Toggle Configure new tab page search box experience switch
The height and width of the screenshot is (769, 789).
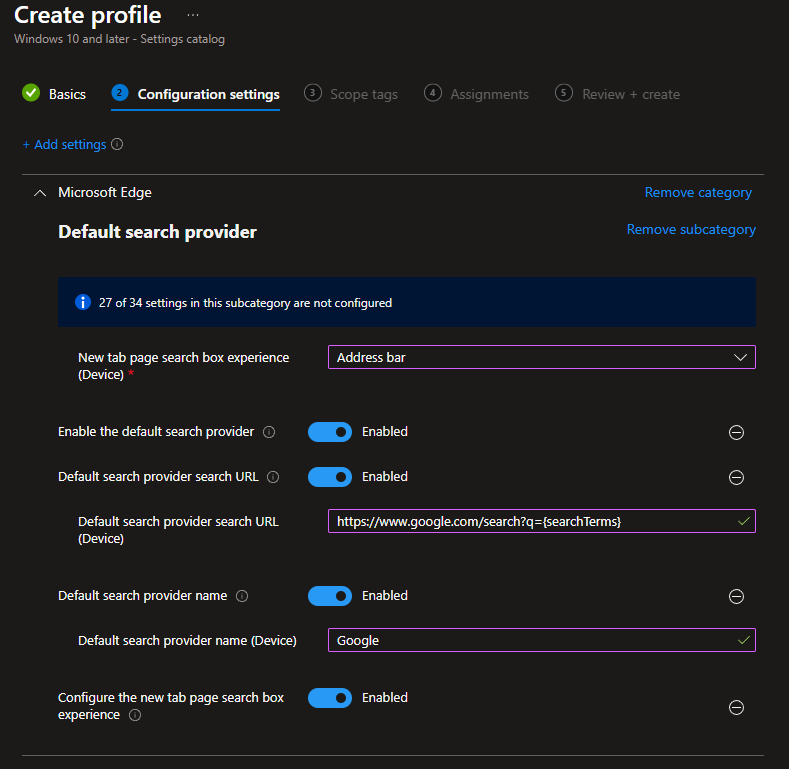point(330,698)
